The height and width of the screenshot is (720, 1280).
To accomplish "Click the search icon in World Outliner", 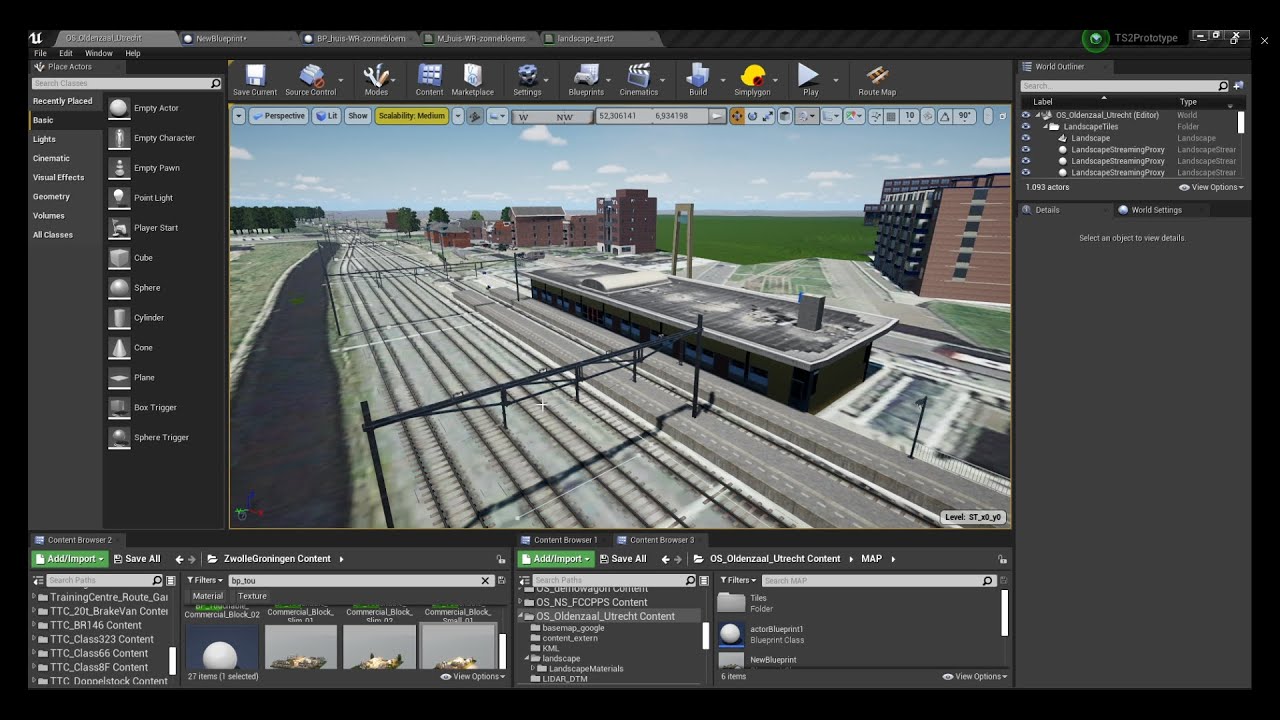I will [x=1222, y=86].
